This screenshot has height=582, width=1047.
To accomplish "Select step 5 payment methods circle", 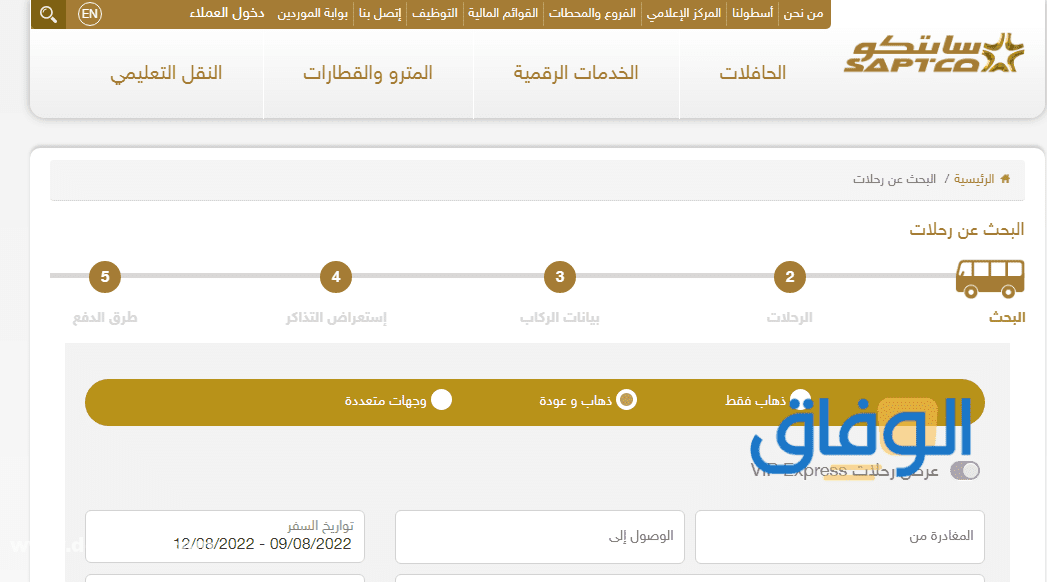I will (x=105, y=277).
